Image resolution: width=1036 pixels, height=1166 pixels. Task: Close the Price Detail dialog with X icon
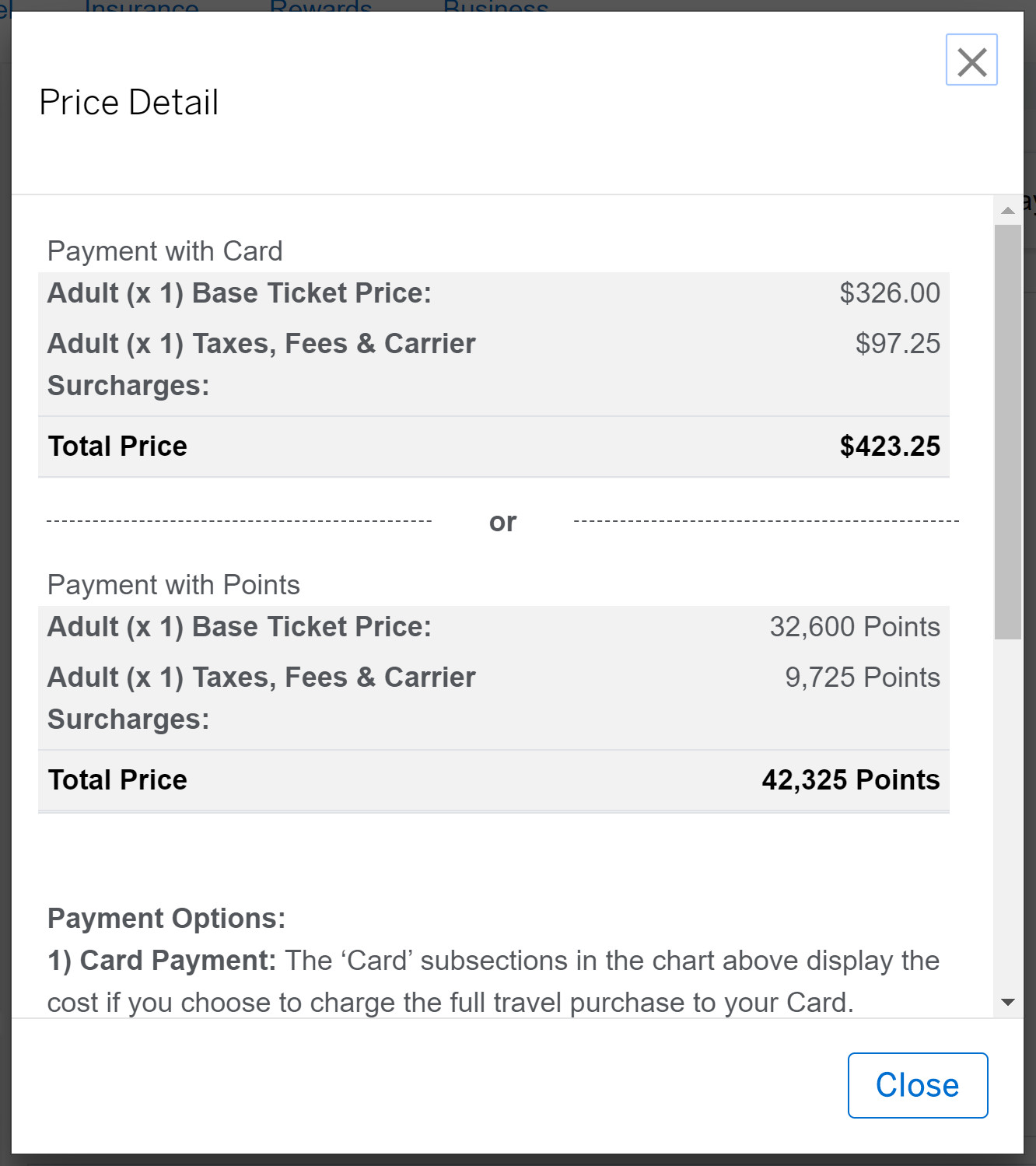coord(971,61)
